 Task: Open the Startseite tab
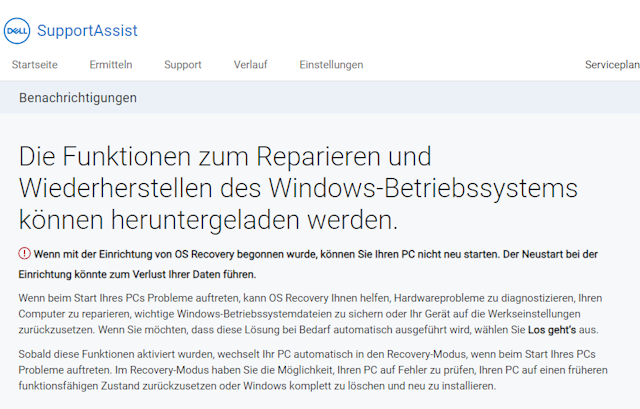[x=35, y=64]
